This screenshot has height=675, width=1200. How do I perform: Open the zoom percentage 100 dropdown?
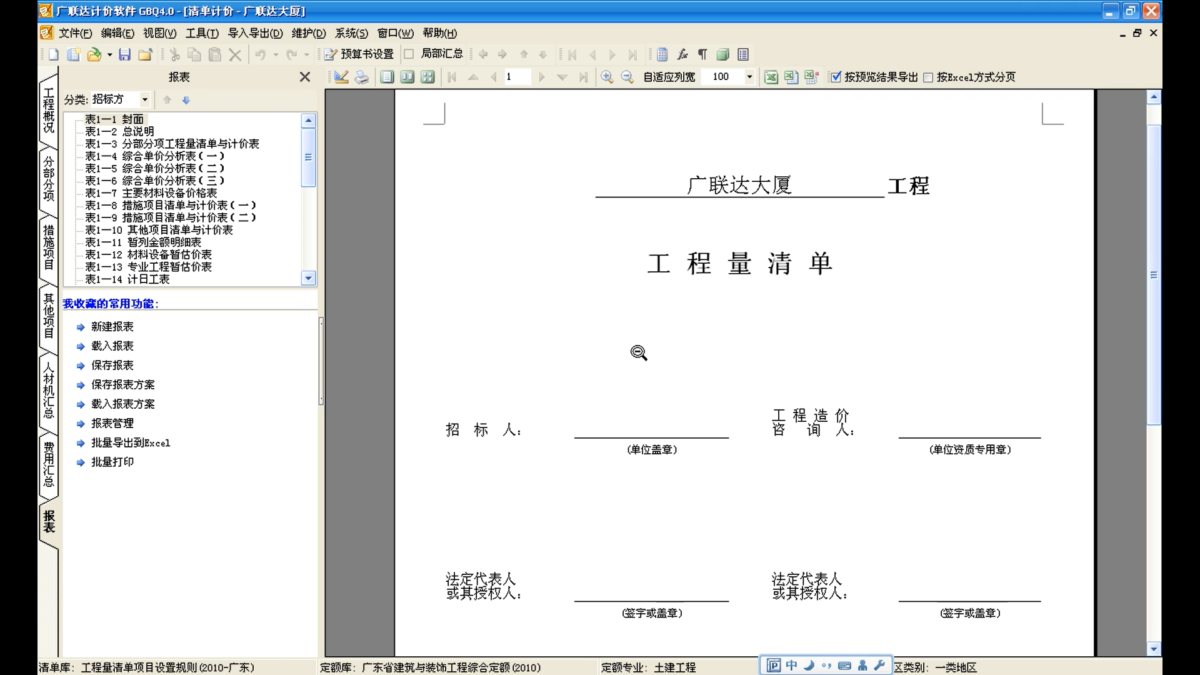coord(749,77)
